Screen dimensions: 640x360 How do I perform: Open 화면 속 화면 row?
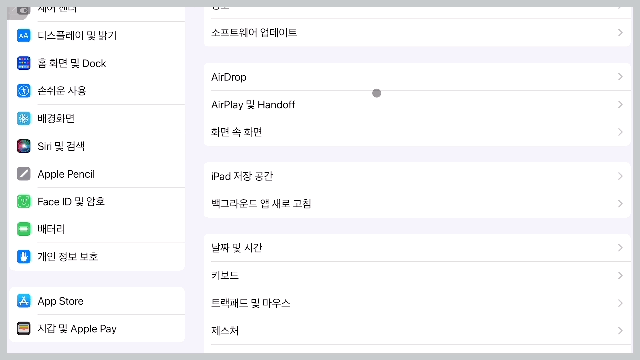click(x=418, y=132)
